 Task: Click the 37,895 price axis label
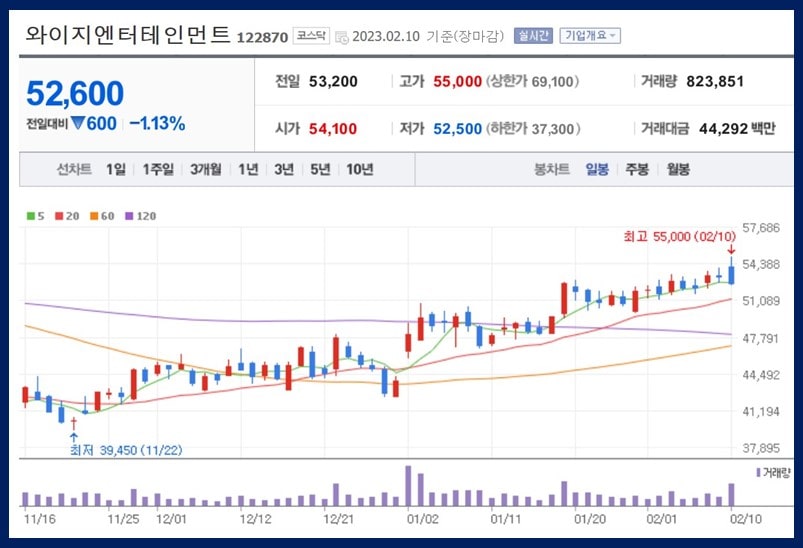tap(761, 448)
